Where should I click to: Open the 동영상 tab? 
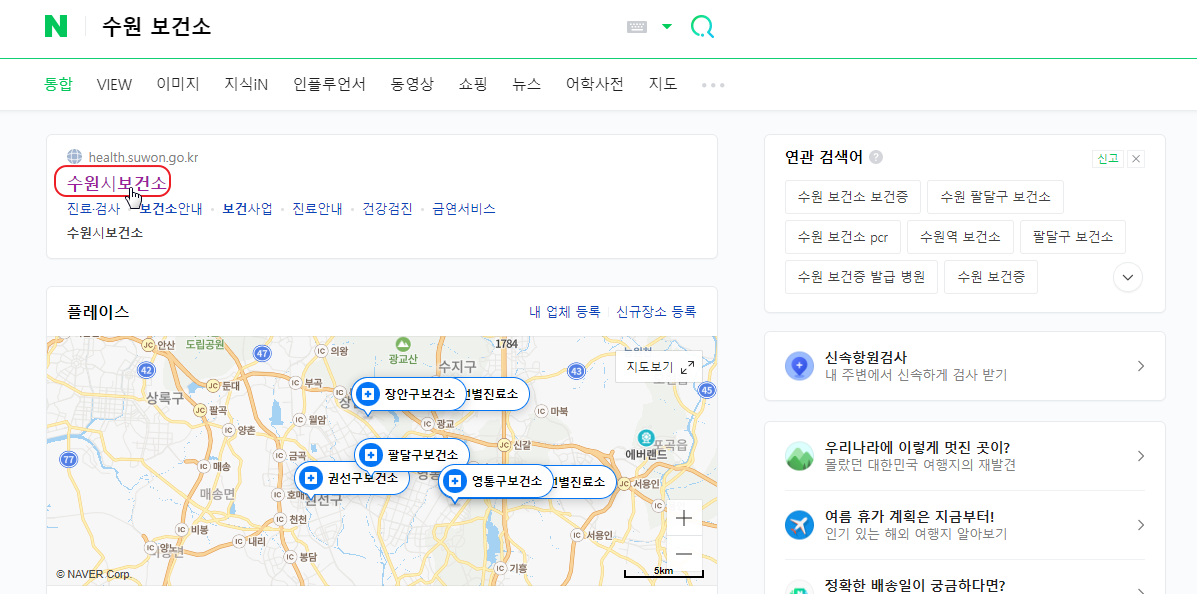click(x=412, y=84)
